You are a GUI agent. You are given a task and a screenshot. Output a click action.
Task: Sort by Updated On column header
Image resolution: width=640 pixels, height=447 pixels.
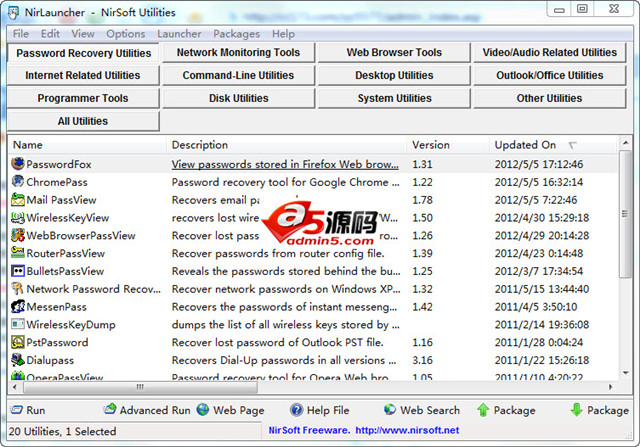coord(552,145)
